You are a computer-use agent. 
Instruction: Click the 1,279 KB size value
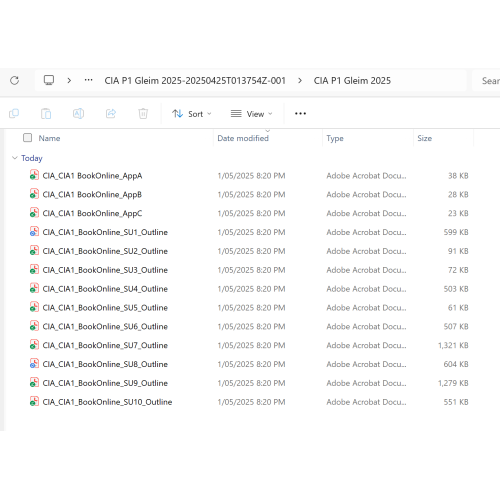(453, 383)
